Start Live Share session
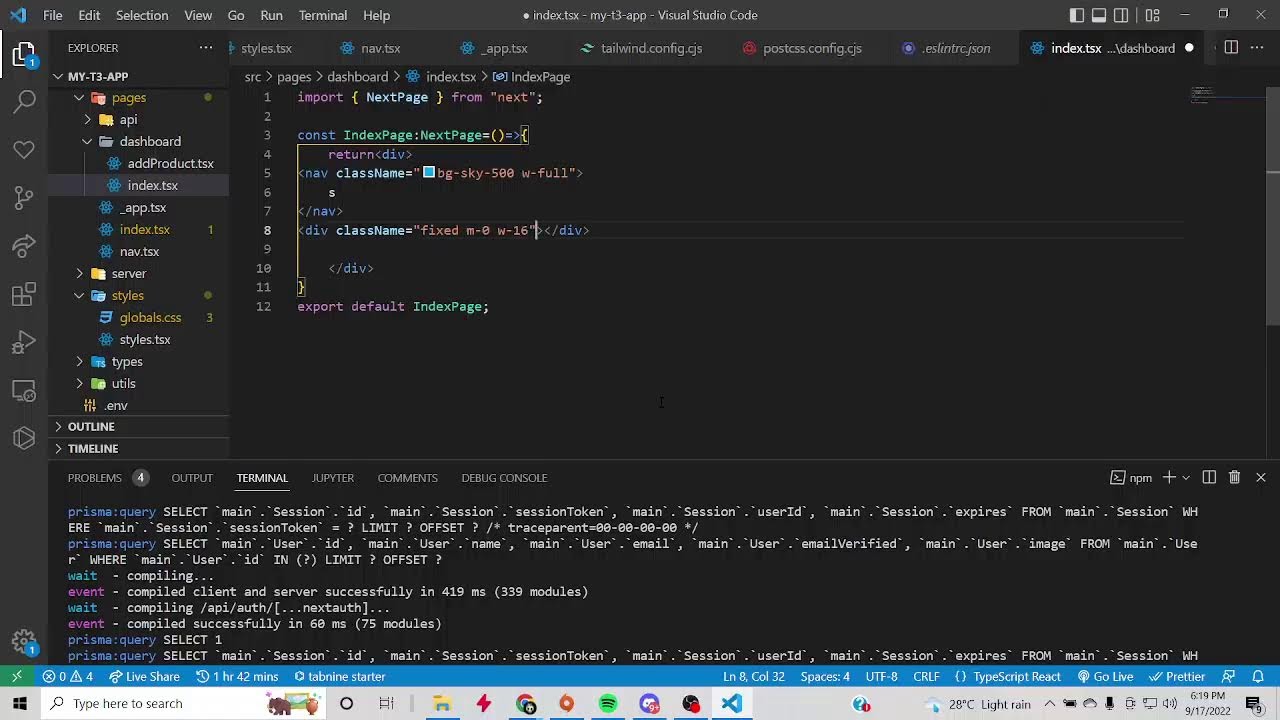 (145, 676)
